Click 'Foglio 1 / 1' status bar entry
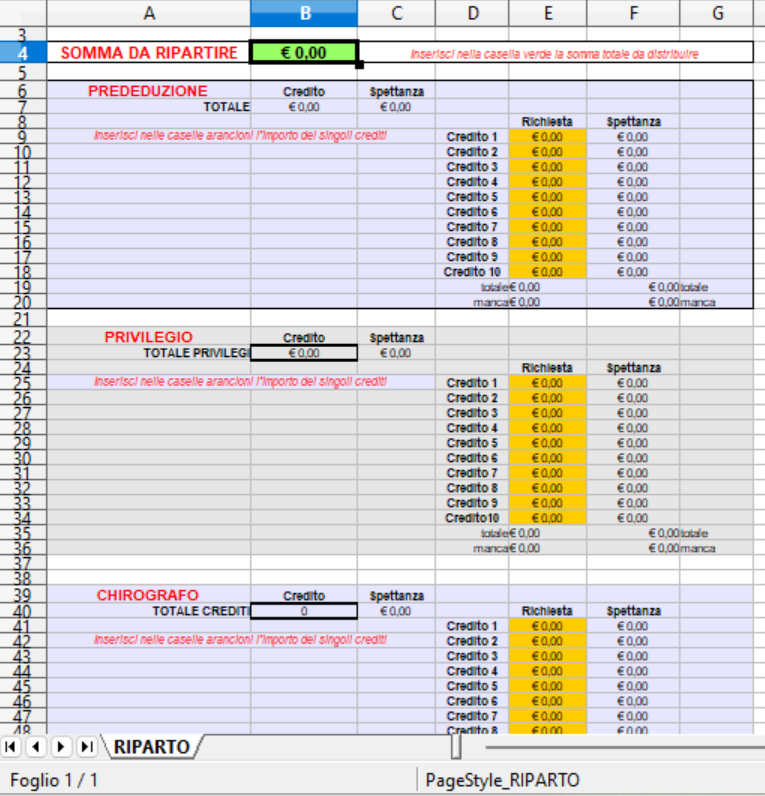Image resolution: width=765 pixels, height=796 pixels. (54, 780)
